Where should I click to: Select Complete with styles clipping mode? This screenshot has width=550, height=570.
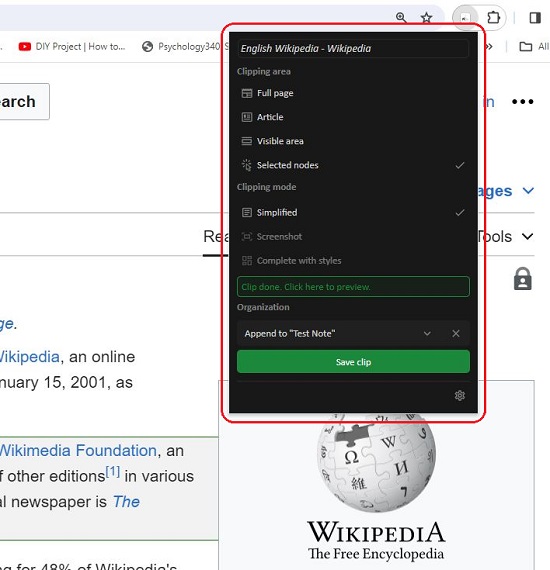click(353, 261)
